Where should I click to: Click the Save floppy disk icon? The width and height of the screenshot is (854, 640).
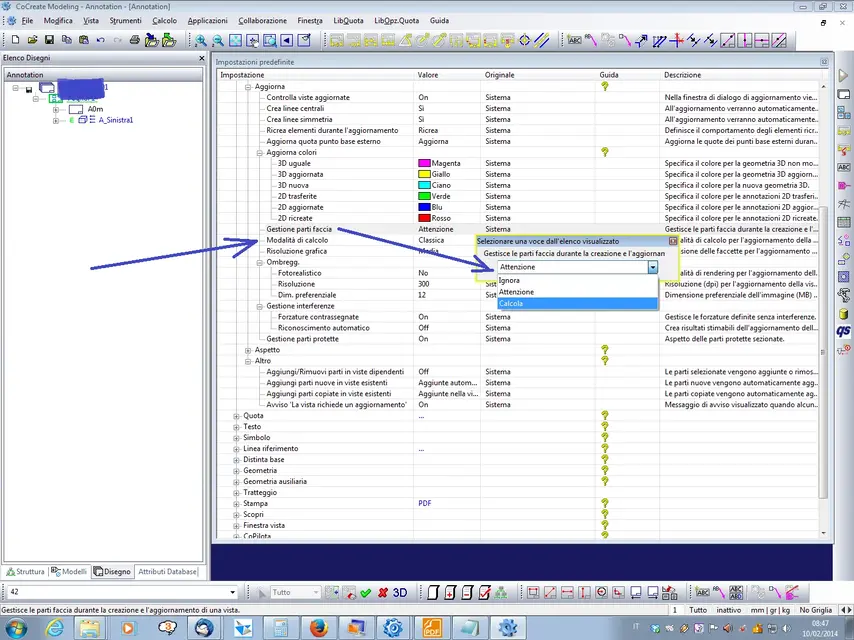click(x=49, y=40)
